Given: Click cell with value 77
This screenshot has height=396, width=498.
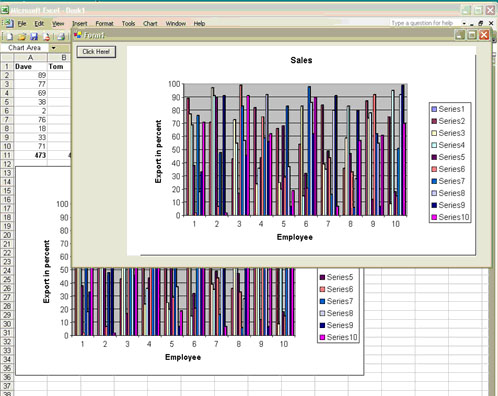Looking at the screenshot, I should [x=30, y=84].
